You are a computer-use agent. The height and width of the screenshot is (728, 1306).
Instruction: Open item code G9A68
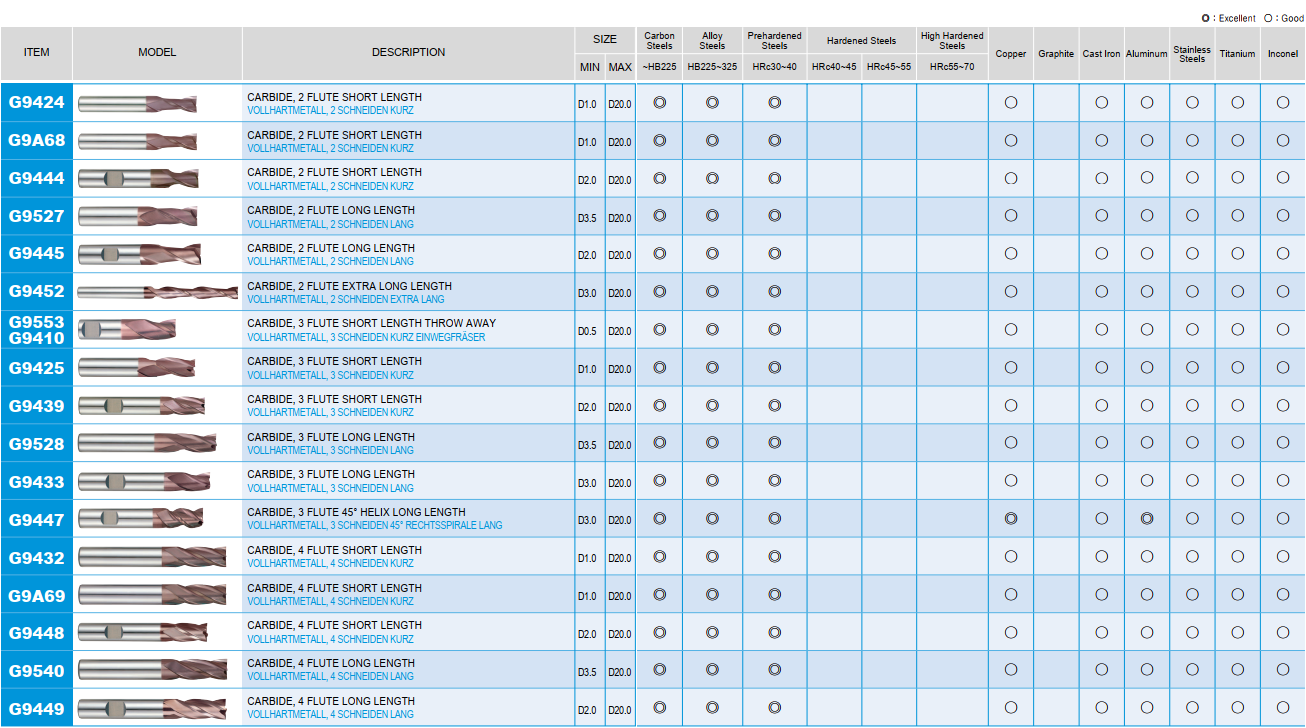point(37,141)
